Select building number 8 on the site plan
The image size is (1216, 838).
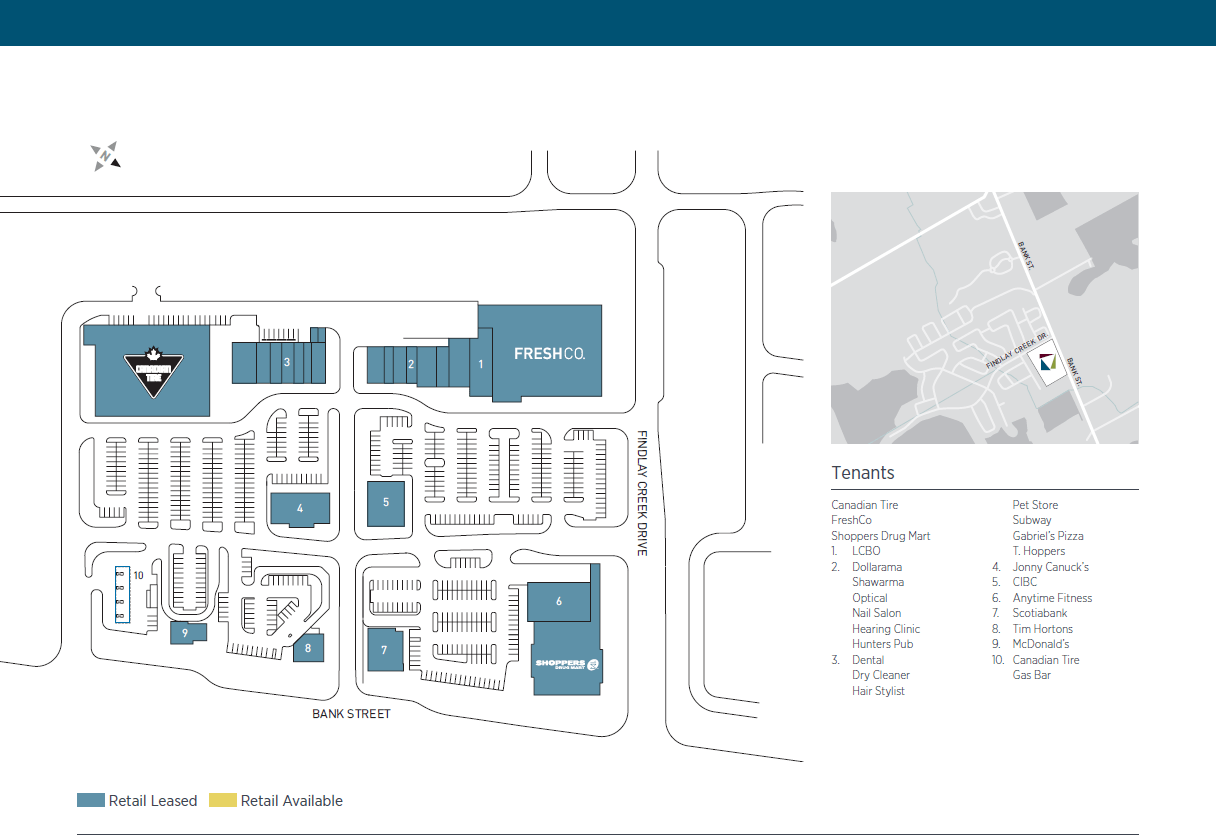point(308,648)
